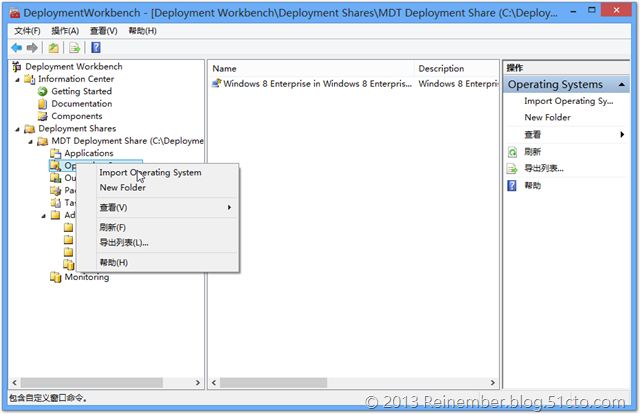
Task: Open the 操作(A) menu
Action: click(x=65, y=31)
